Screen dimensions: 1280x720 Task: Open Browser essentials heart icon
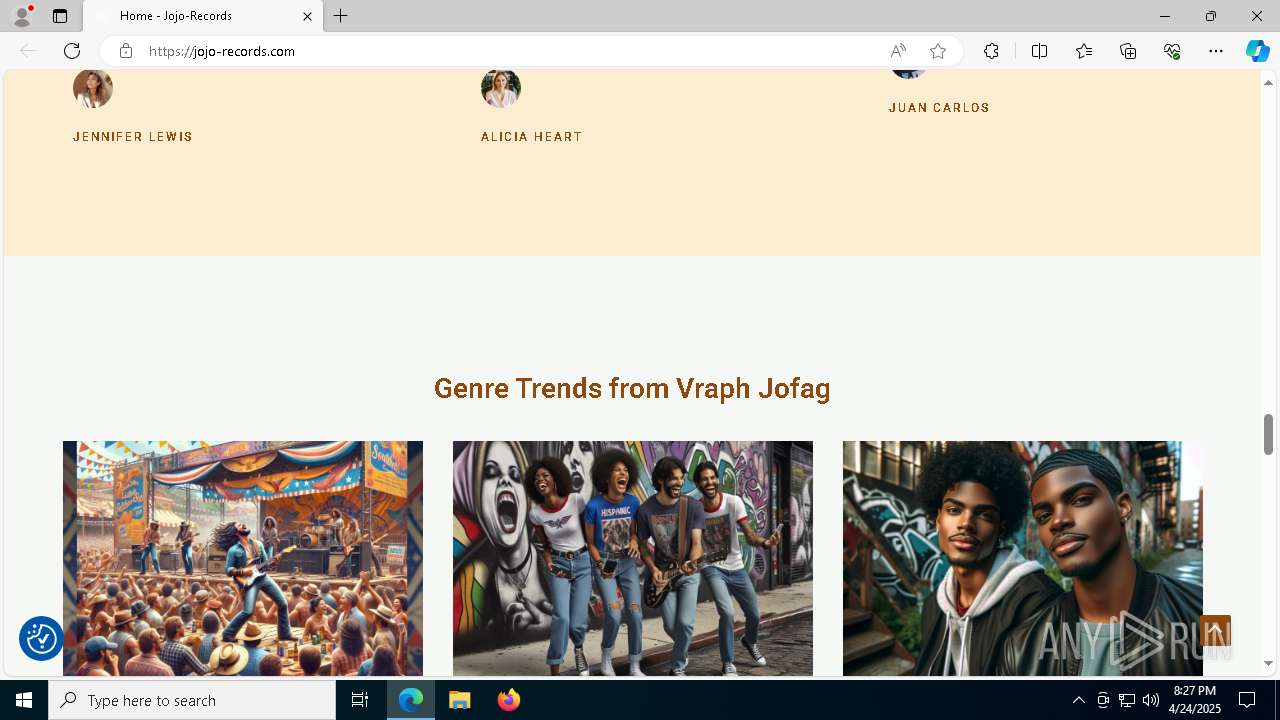[x=1172, y=51]
